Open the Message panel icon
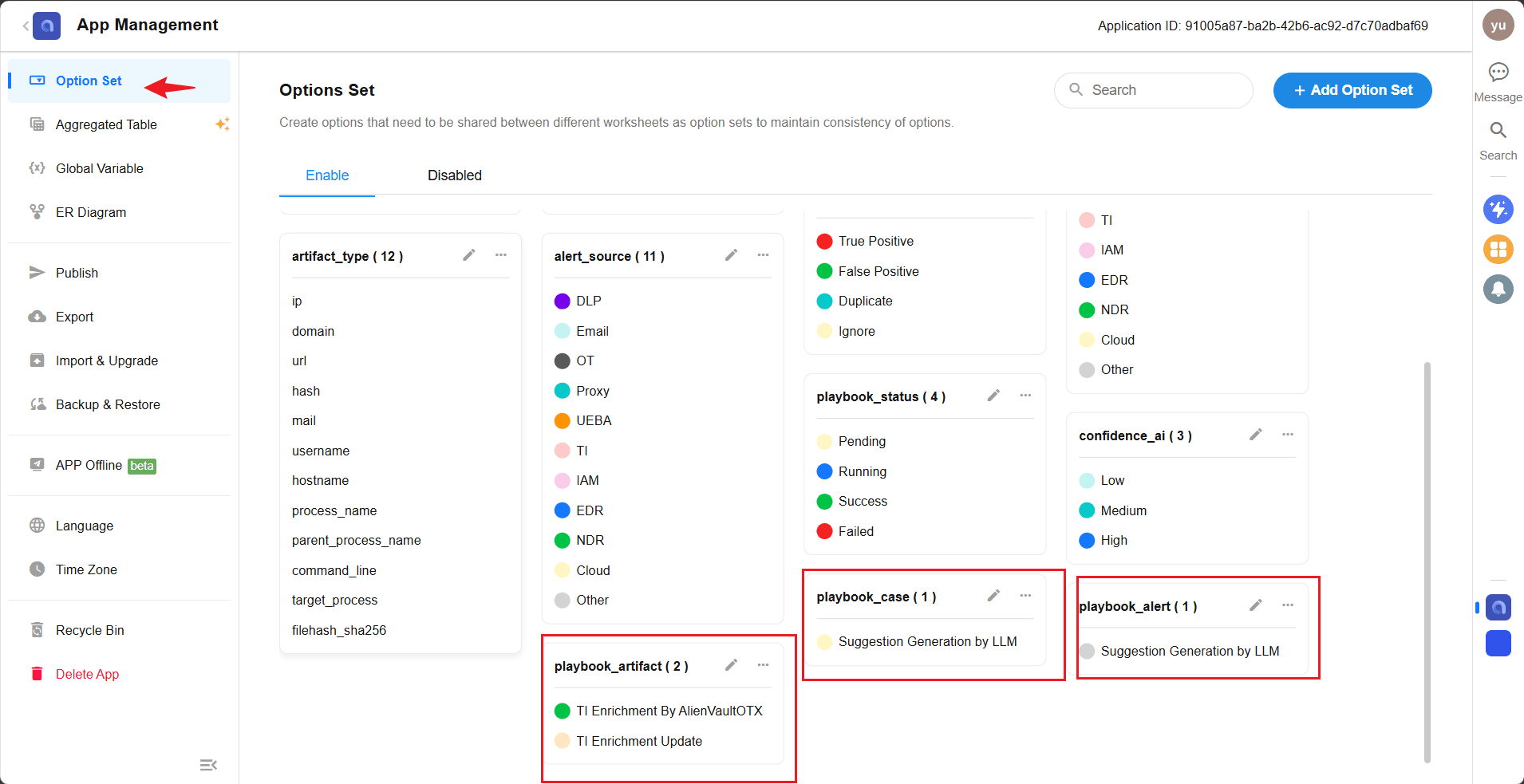Image resolution: width=1524 pixels, height=784 pixels. click(x=1498, y=73)
